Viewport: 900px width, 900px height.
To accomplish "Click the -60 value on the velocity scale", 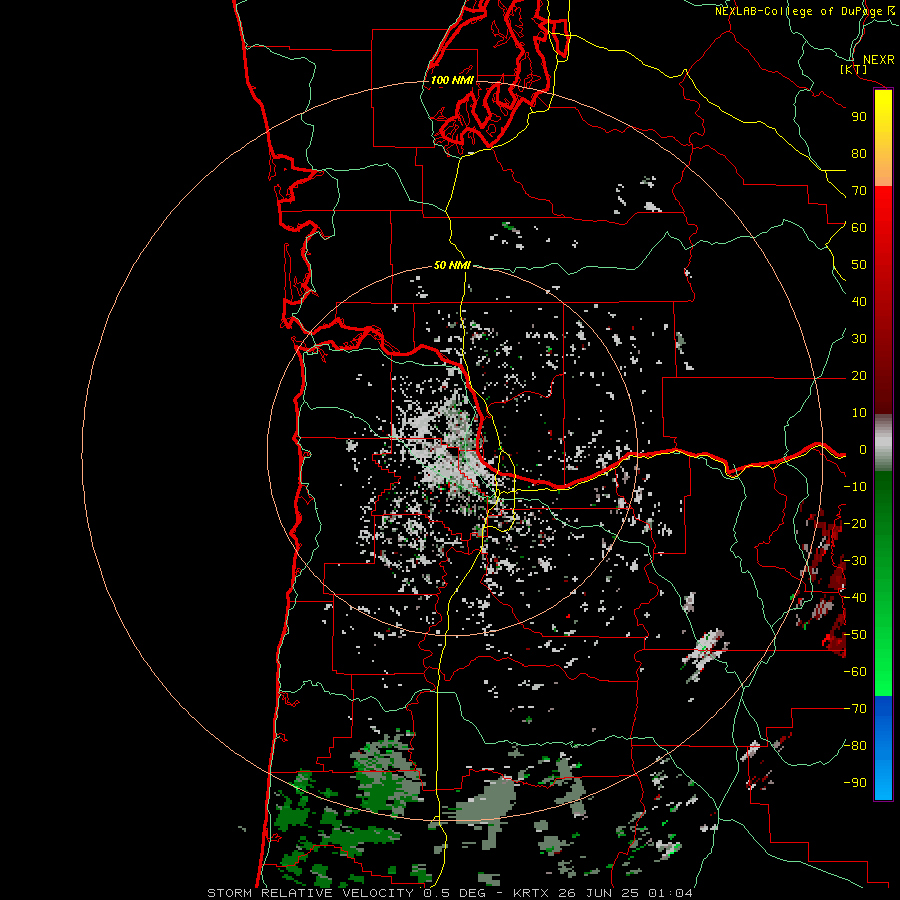I will coord(855,672).
